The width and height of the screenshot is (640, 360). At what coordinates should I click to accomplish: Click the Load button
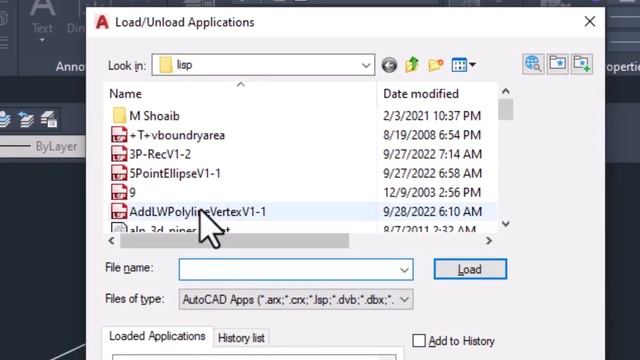pos(470,269)
